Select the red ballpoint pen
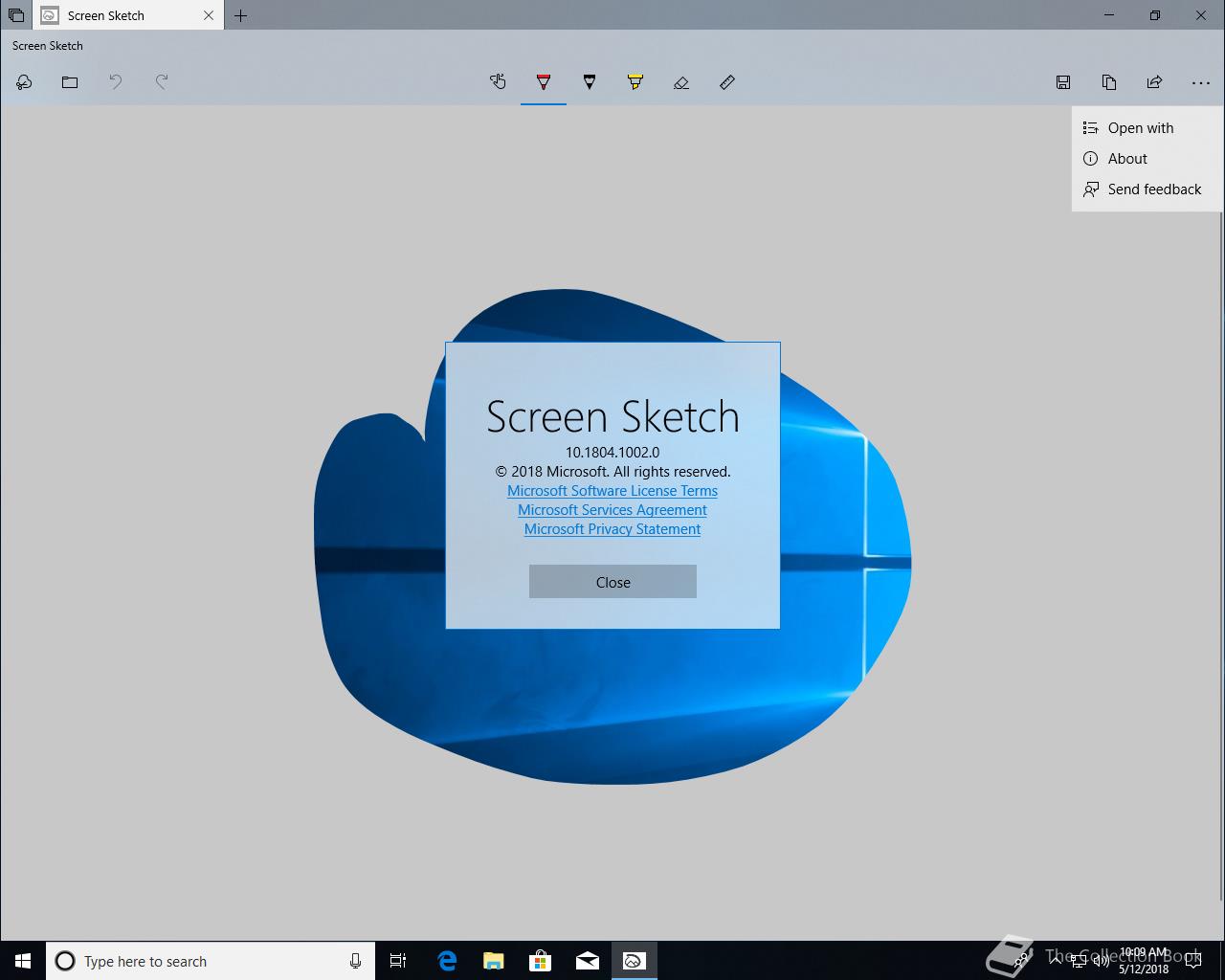1225x980 pixels. (x=544, y=82)
